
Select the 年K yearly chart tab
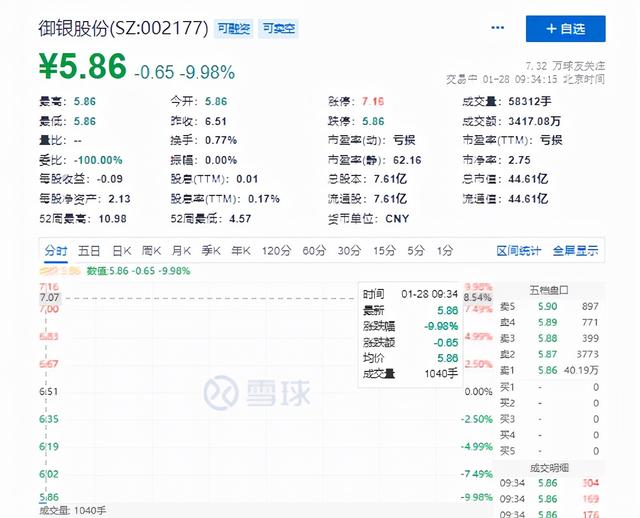(241, 251)
